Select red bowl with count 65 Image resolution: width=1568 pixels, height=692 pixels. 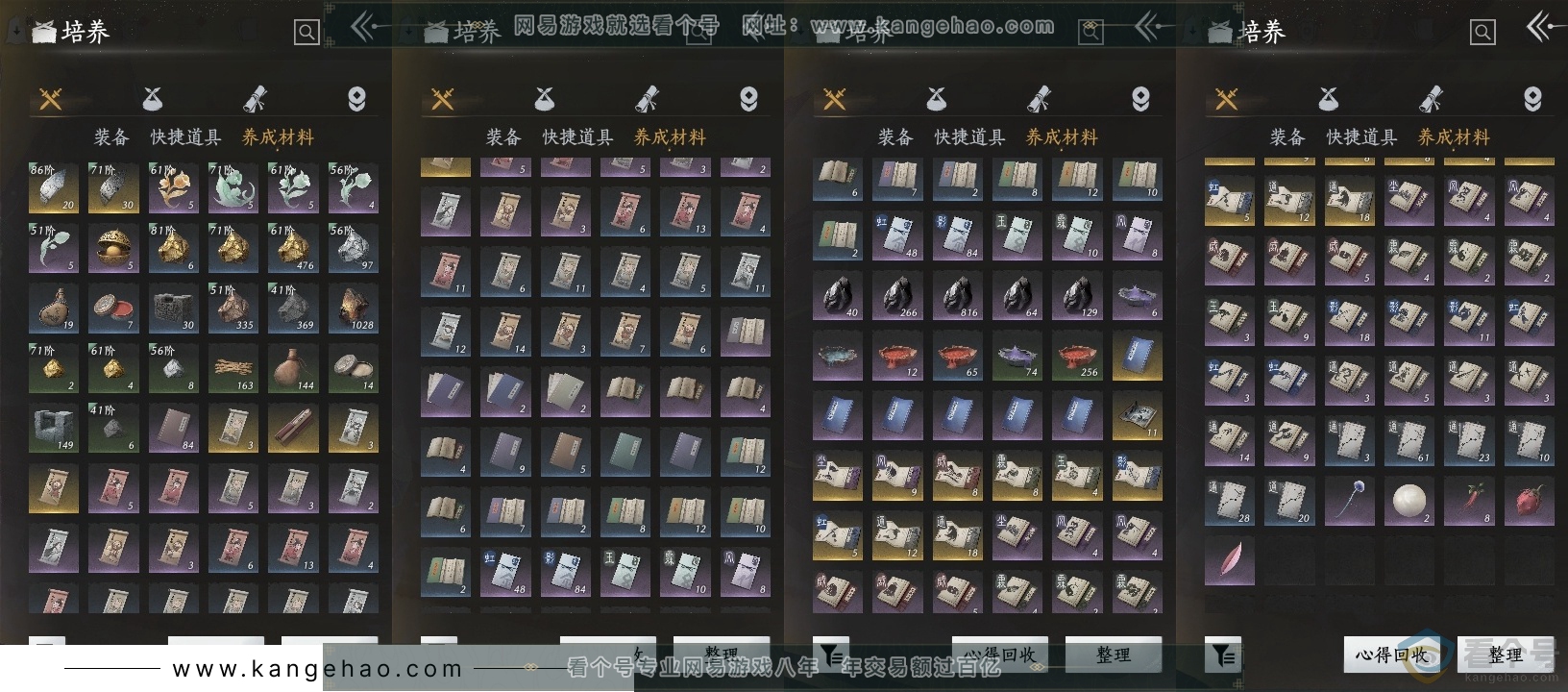click(x=958, y=356)
